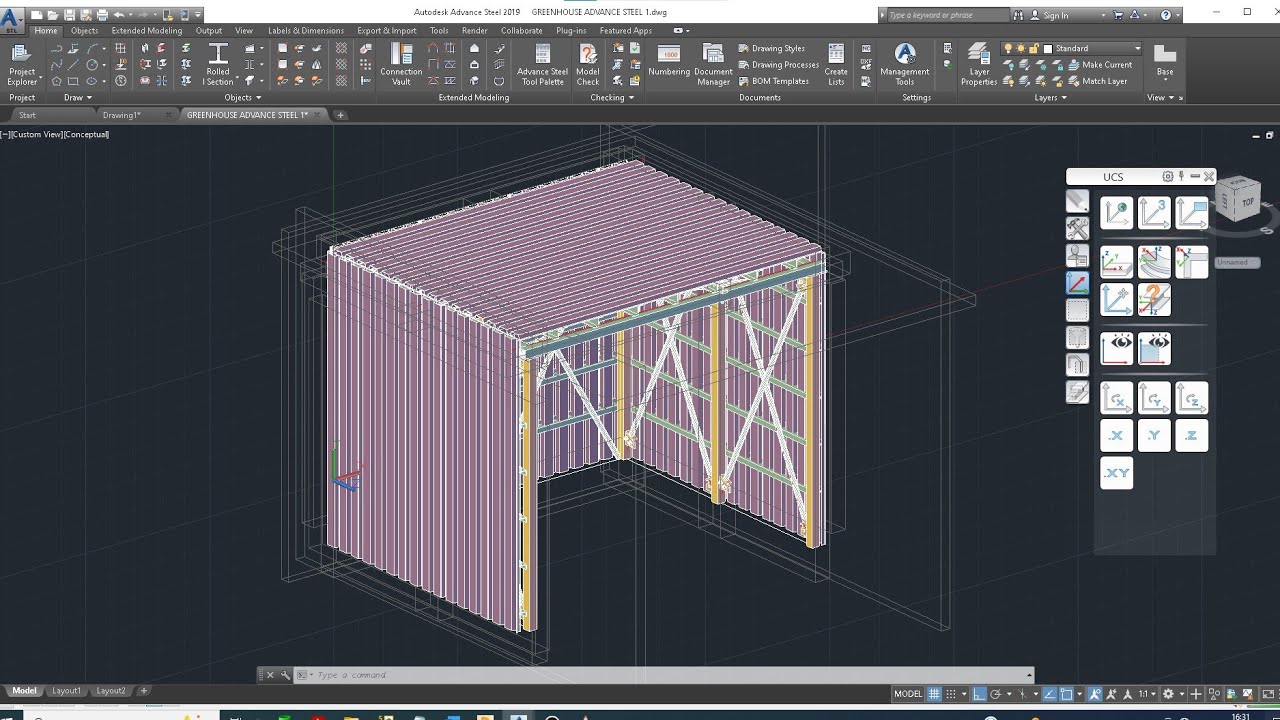Expand the Draw panel

tap(77, 98)
